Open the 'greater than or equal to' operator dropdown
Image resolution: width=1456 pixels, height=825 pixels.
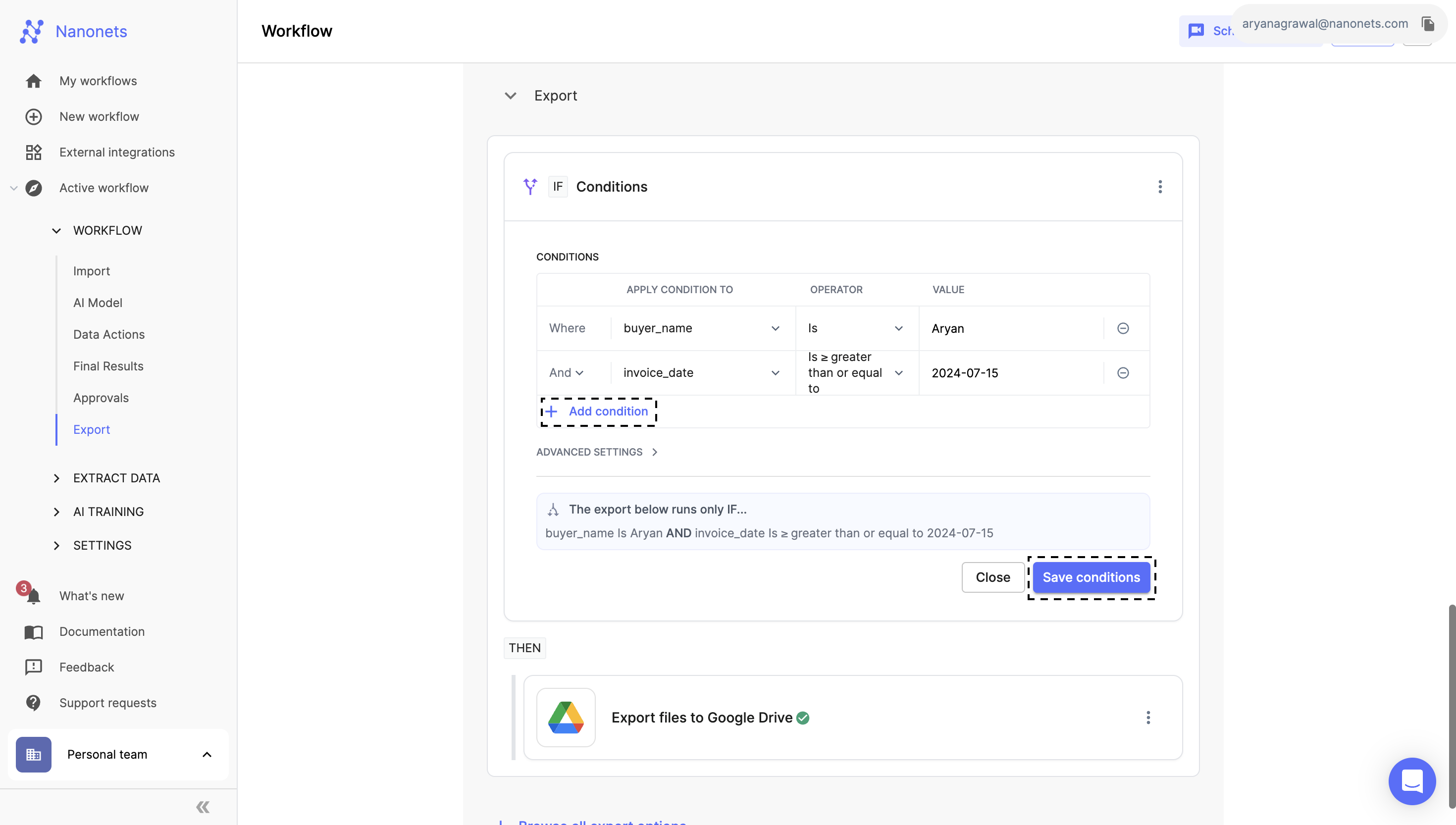(857, 373)
